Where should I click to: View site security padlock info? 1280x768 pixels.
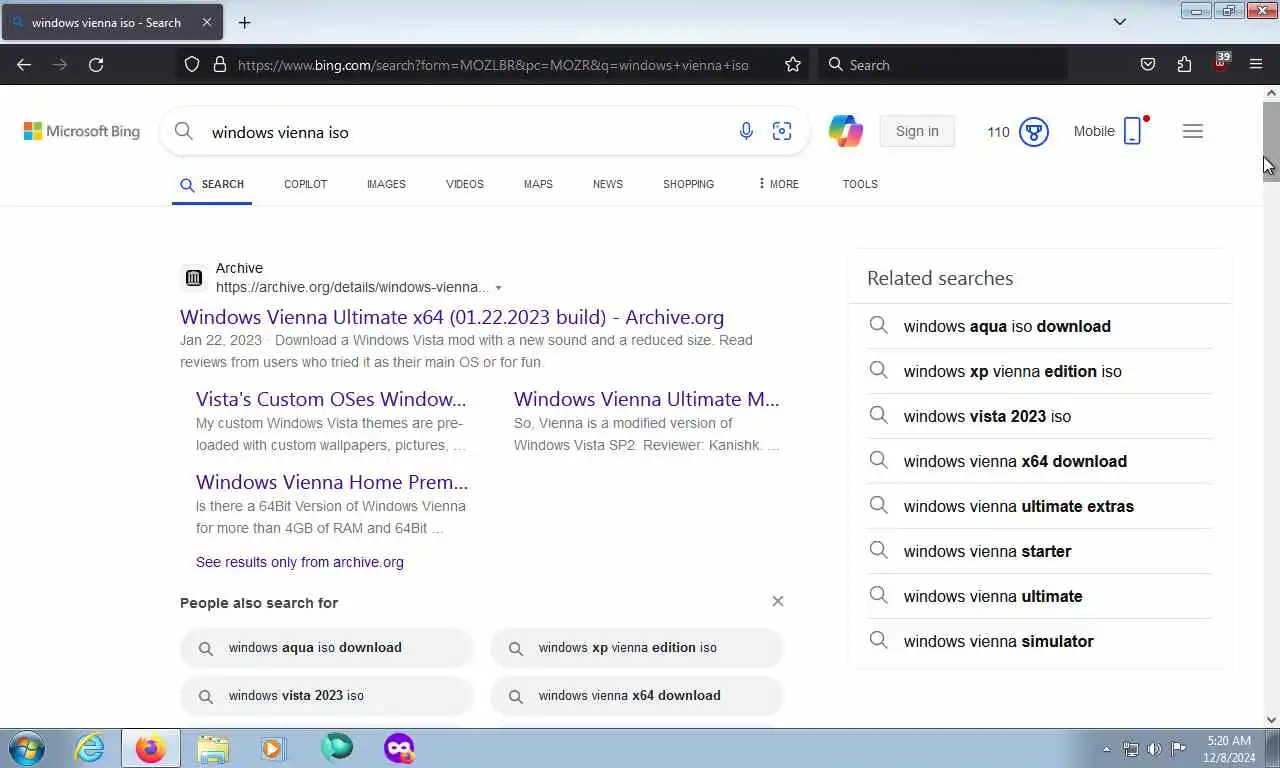(x=220, y=64)
